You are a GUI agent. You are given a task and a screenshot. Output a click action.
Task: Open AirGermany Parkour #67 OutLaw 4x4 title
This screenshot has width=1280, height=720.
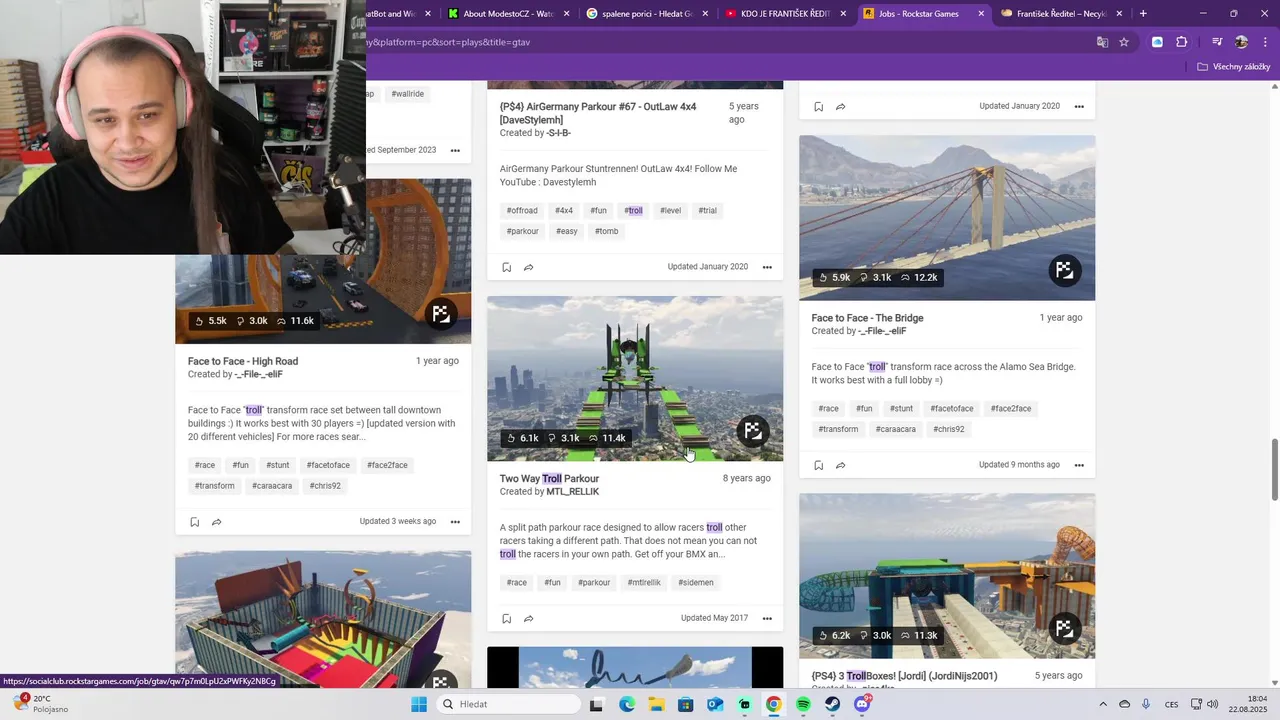(x=598, y=113)
